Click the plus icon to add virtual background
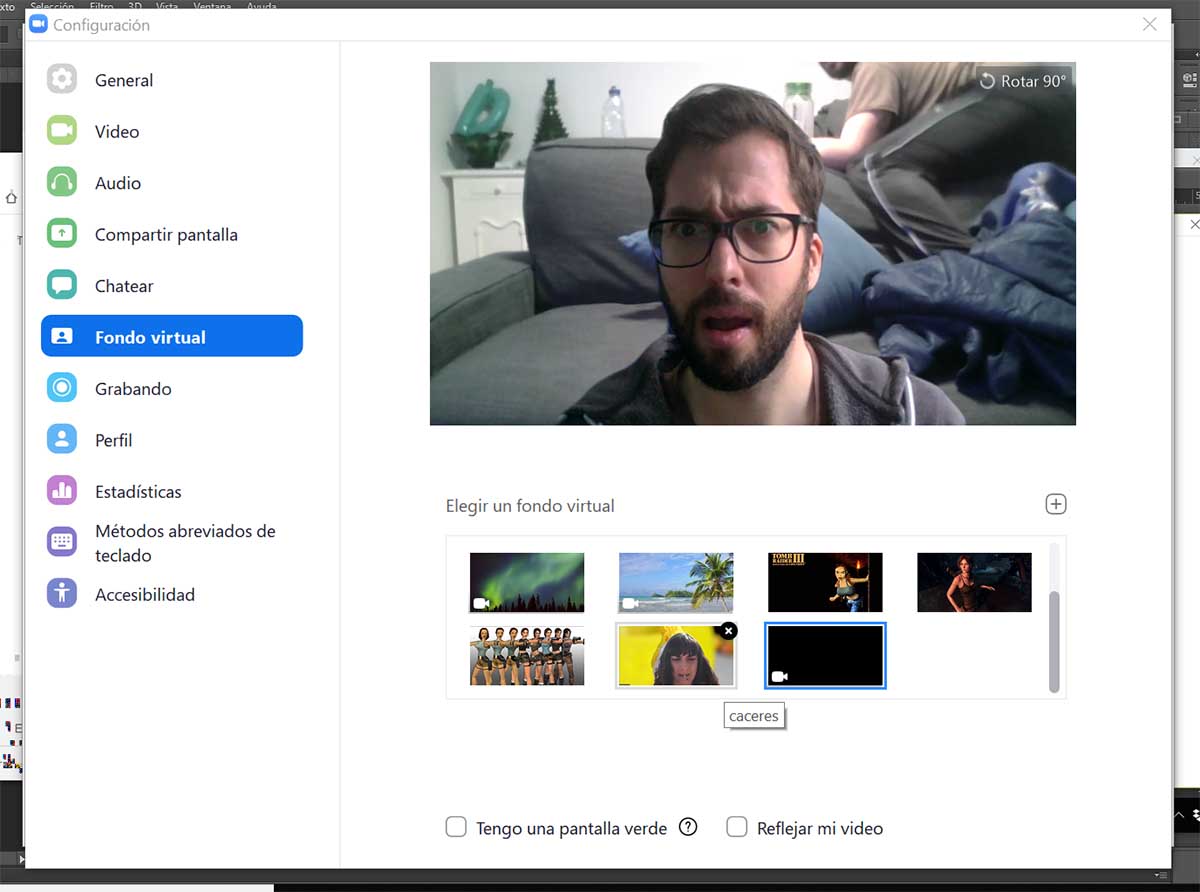Viewport: 1200px width, 892px height. (1055, 504)
